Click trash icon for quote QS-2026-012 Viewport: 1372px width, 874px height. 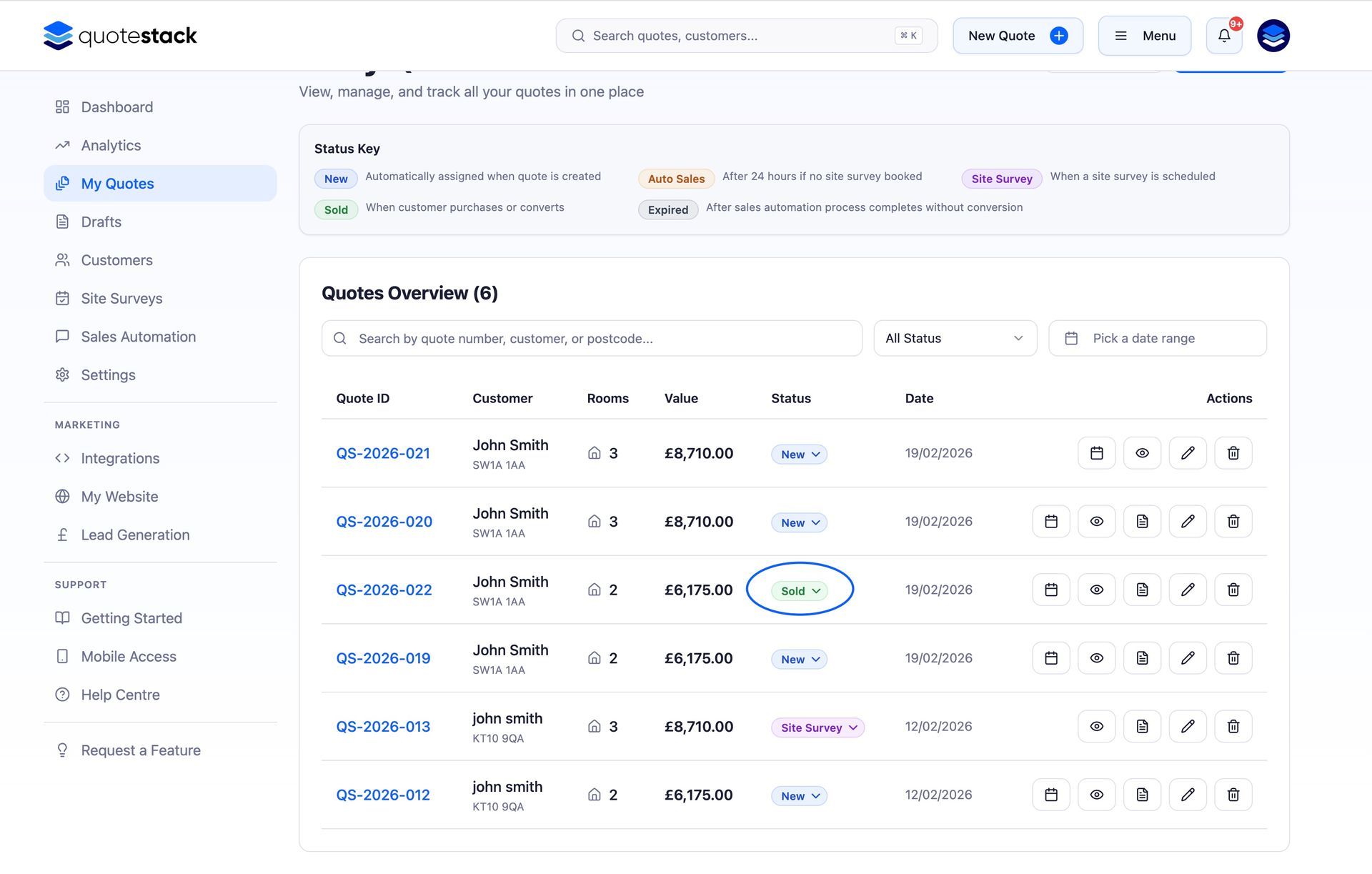pyautogui.click(x=1233, y=795)
